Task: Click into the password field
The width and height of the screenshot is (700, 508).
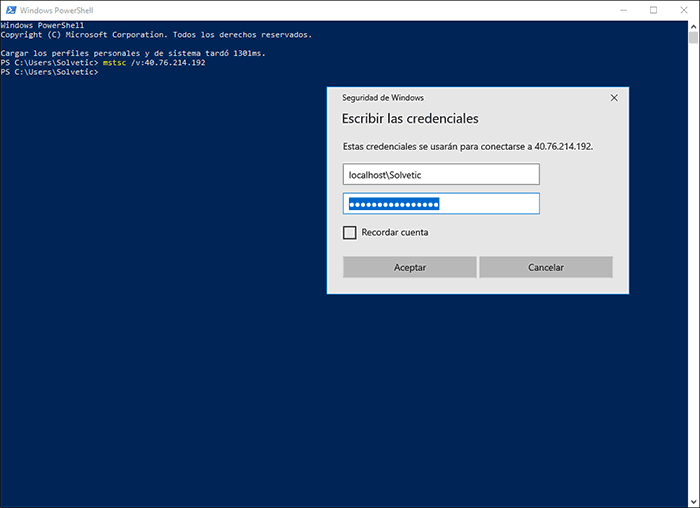Action: tap(441, 204)
